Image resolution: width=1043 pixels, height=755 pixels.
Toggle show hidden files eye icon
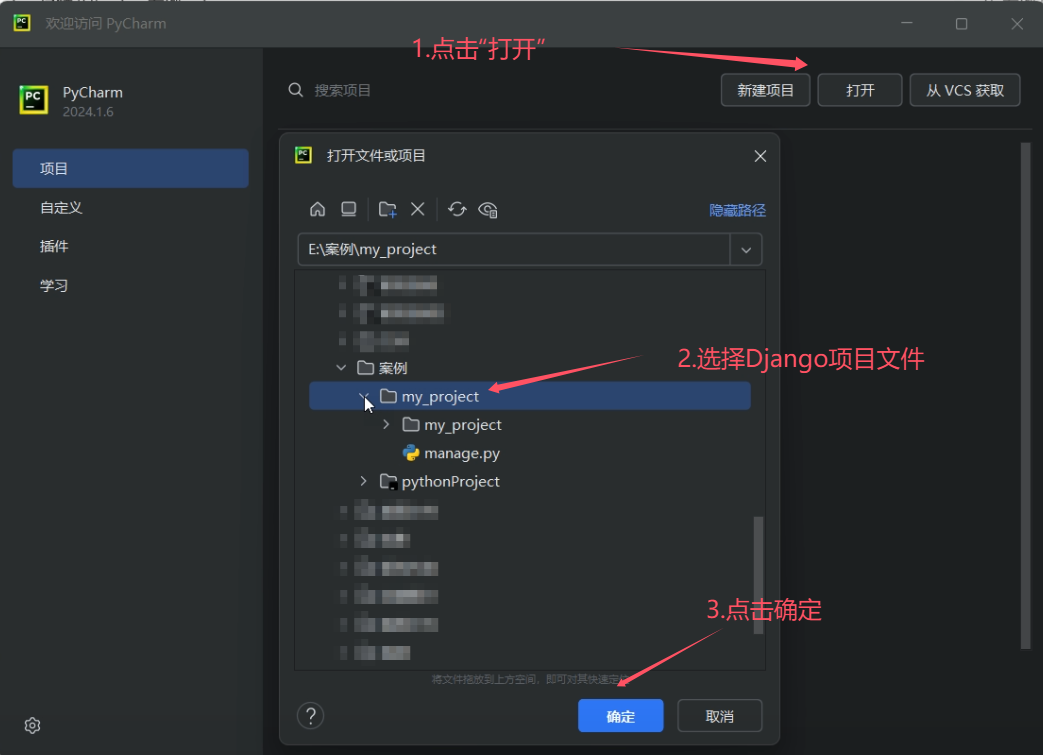coord(488,210)
